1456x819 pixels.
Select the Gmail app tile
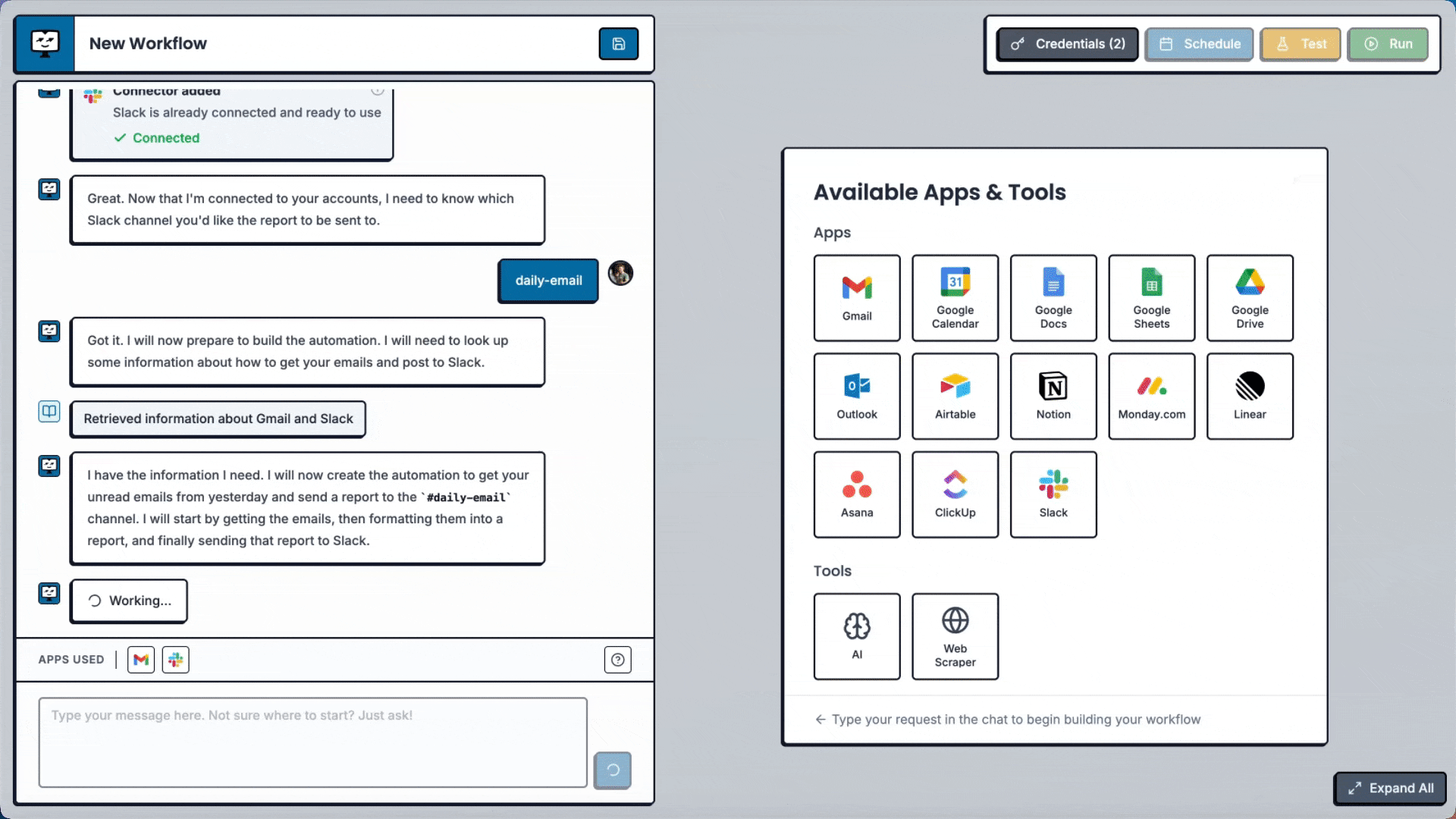[857, 298]
